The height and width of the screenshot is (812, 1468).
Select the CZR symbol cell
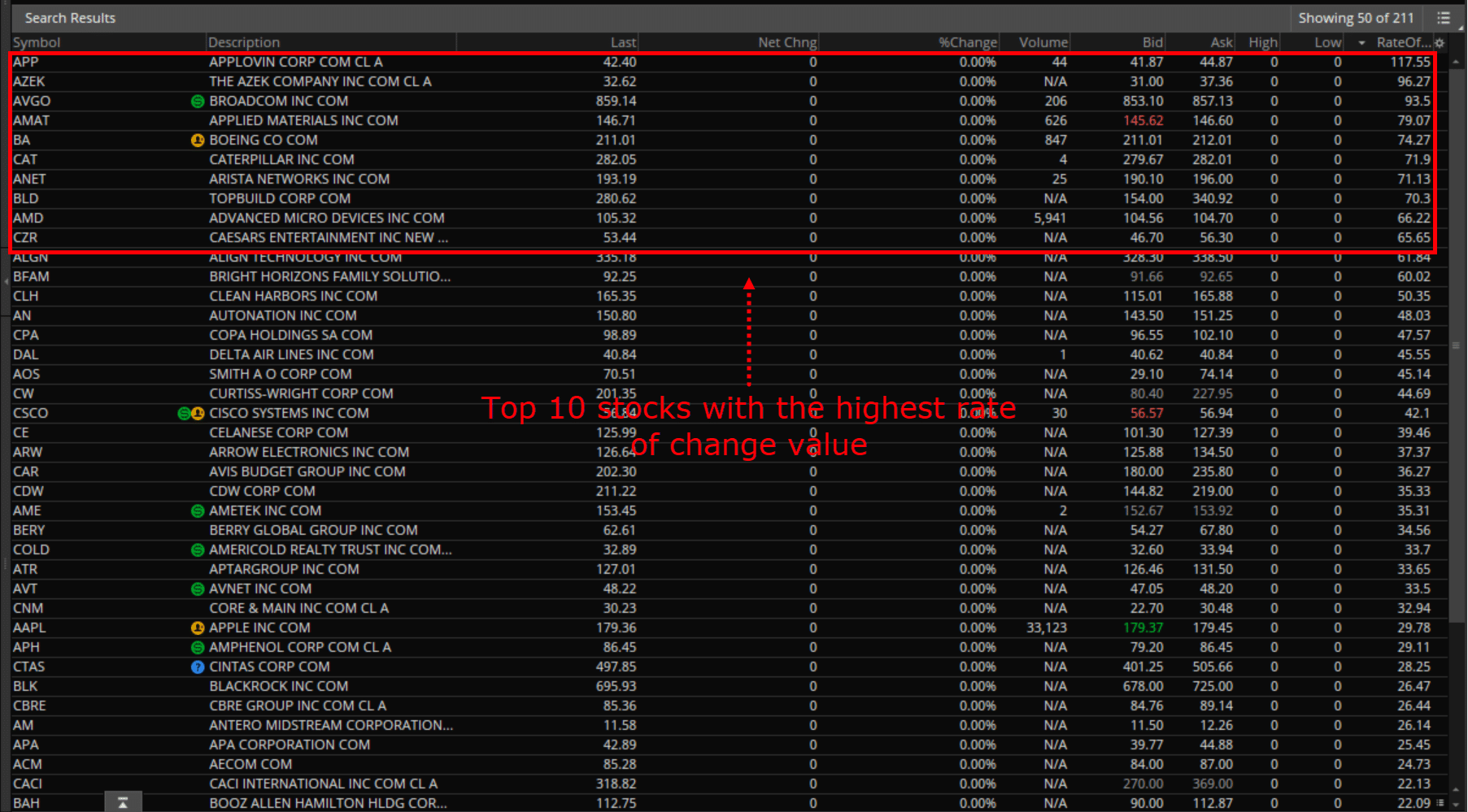[25, 237]
